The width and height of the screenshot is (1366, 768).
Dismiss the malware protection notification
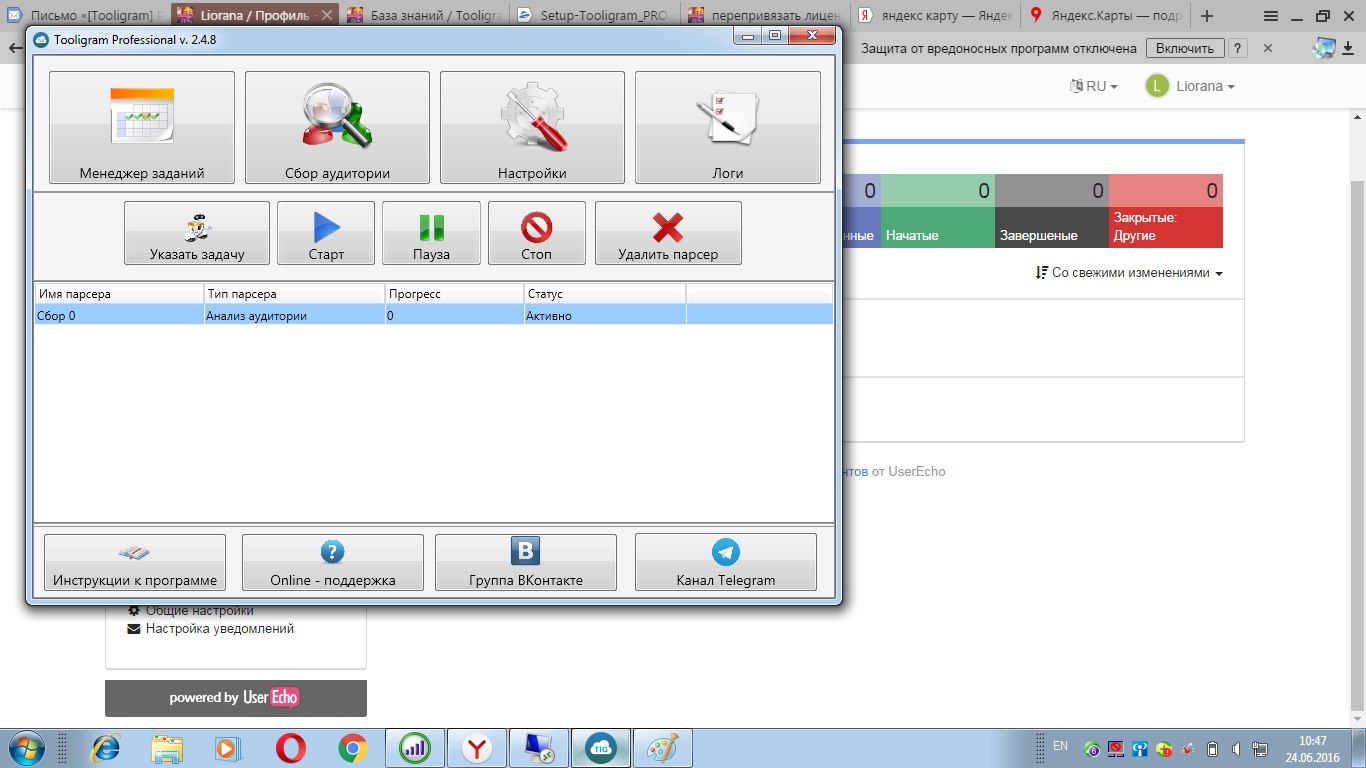click(1268, 48)
